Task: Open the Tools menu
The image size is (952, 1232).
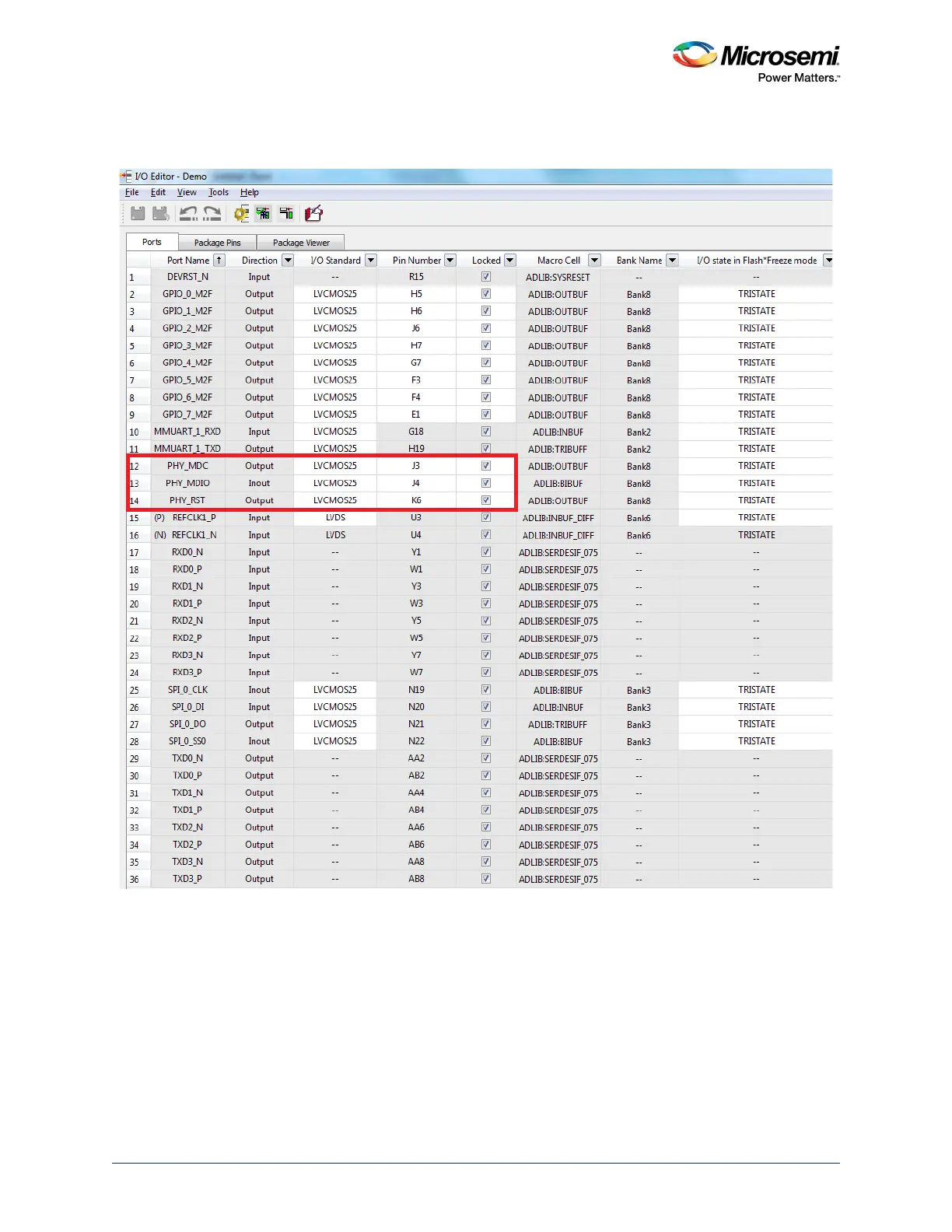Action: (x=219, y=192)
